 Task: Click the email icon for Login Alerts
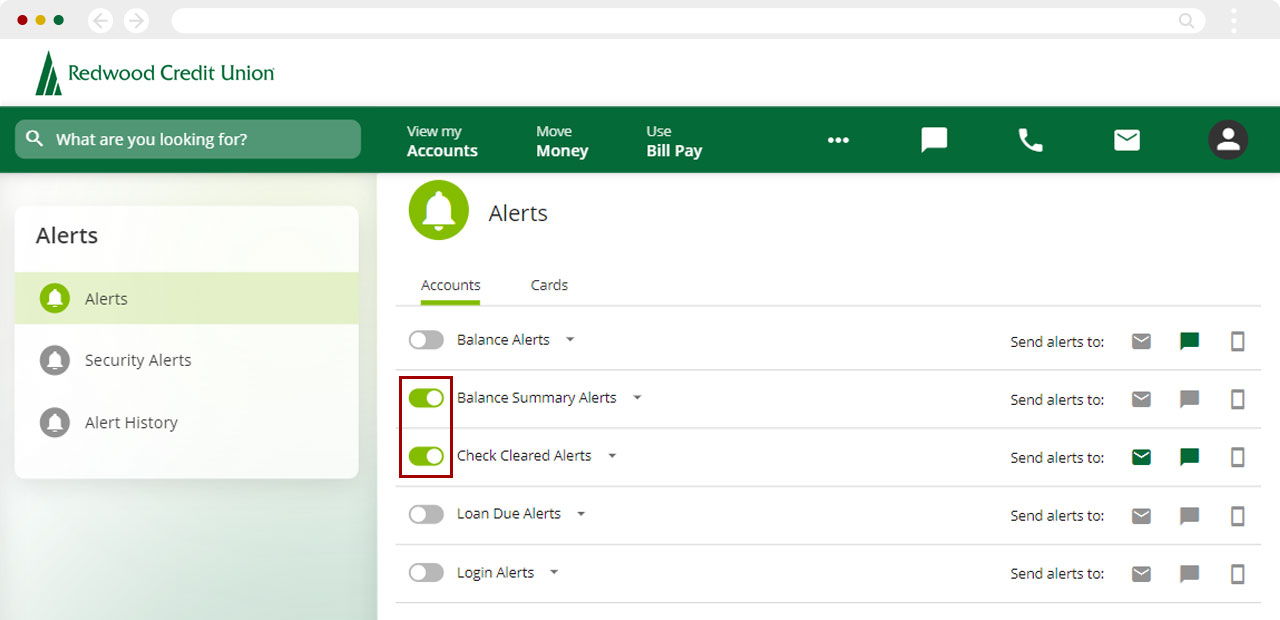pos(1141,573)
